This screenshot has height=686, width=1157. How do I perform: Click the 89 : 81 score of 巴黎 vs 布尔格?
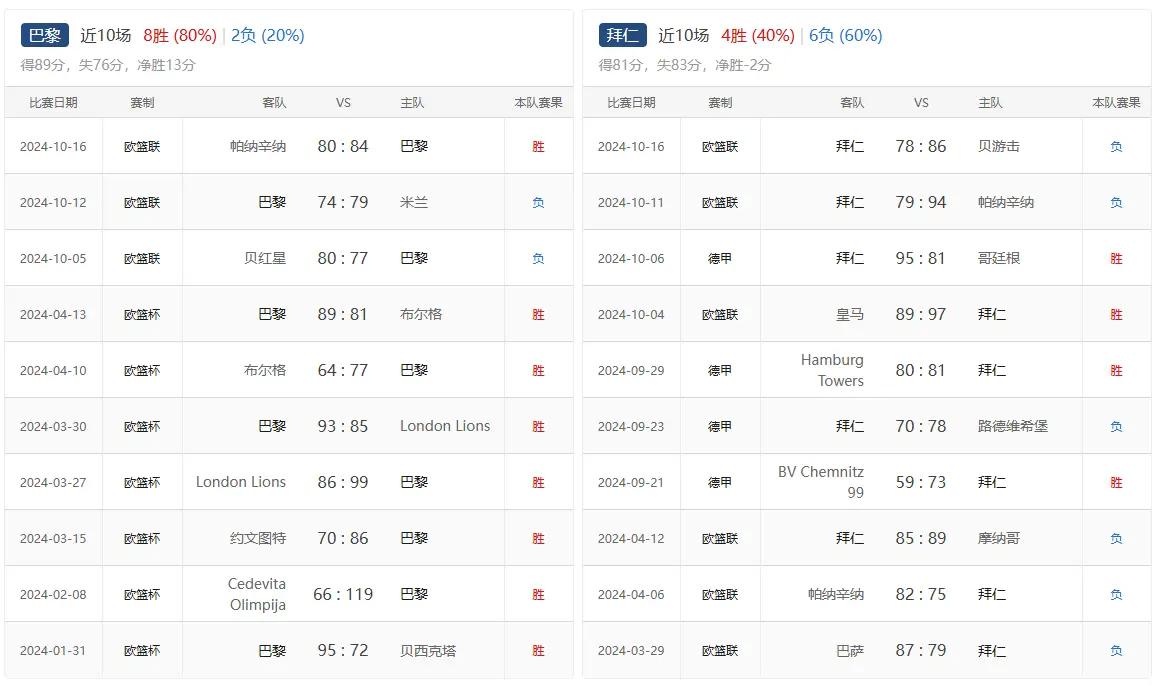click(342, 314)
